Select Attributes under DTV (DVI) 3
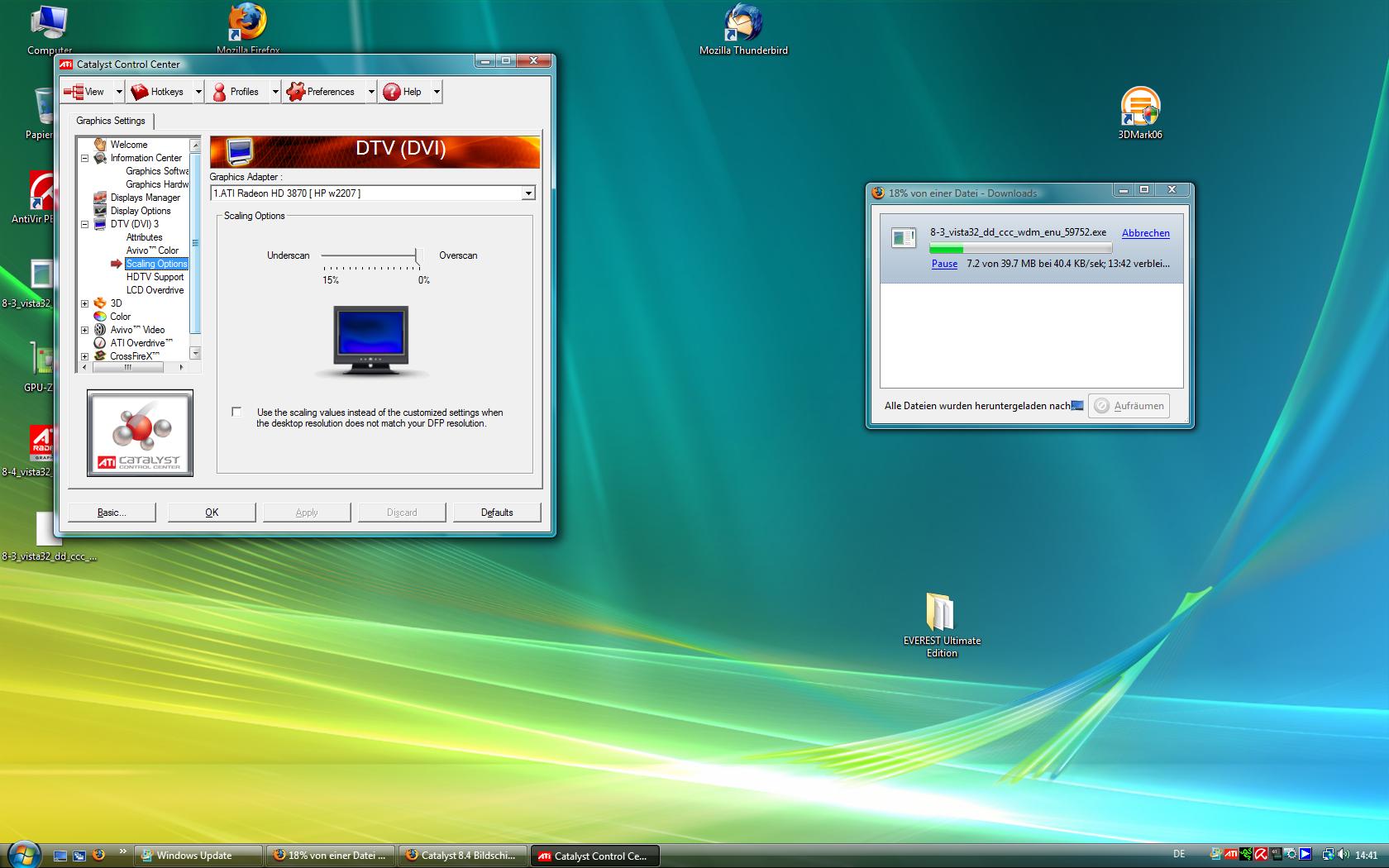Viewport: 1389px width, 868px height. 145,237
